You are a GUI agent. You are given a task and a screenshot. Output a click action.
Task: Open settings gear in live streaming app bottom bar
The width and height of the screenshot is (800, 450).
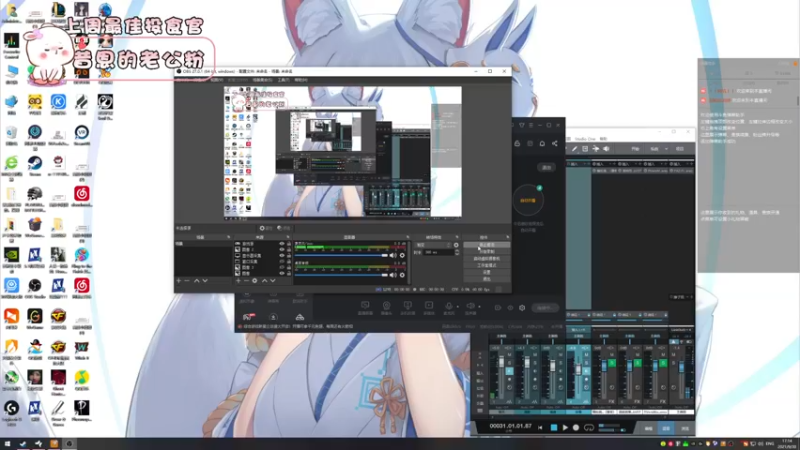[x=522, y=308]
